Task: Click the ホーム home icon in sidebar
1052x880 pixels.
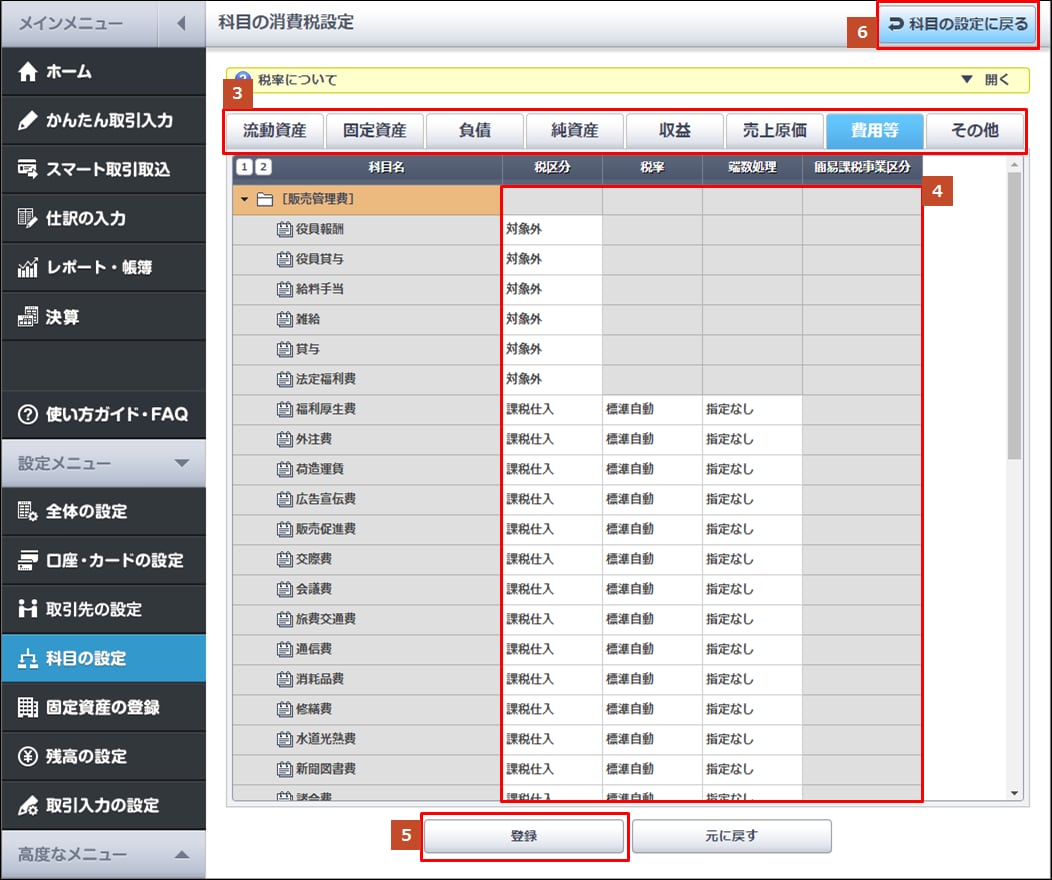Action: [28, 72]
